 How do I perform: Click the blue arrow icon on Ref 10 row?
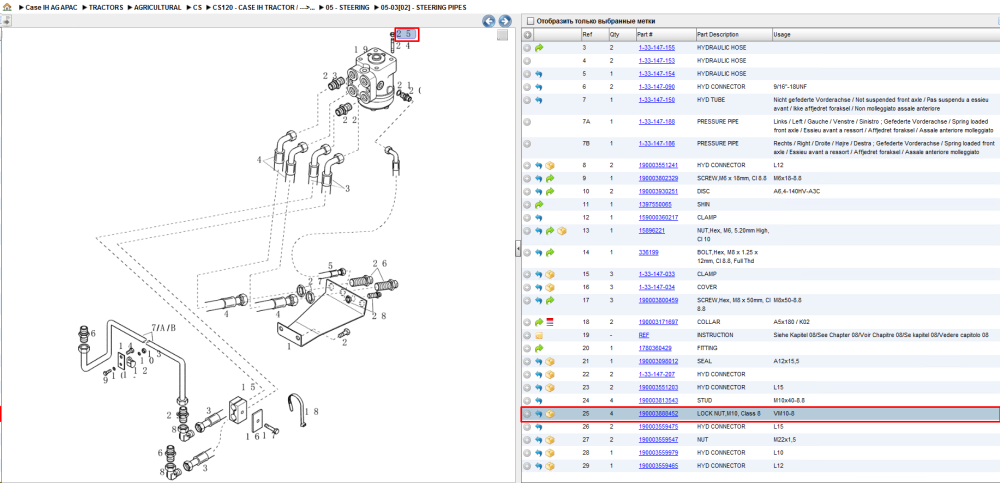(x=539, y=191)
